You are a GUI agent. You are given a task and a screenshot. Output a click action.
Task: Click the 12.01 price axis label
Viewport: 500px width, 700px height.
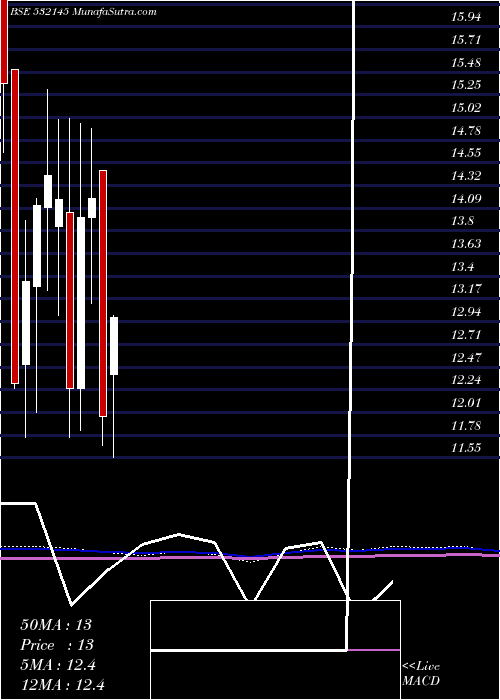point(466,403)
